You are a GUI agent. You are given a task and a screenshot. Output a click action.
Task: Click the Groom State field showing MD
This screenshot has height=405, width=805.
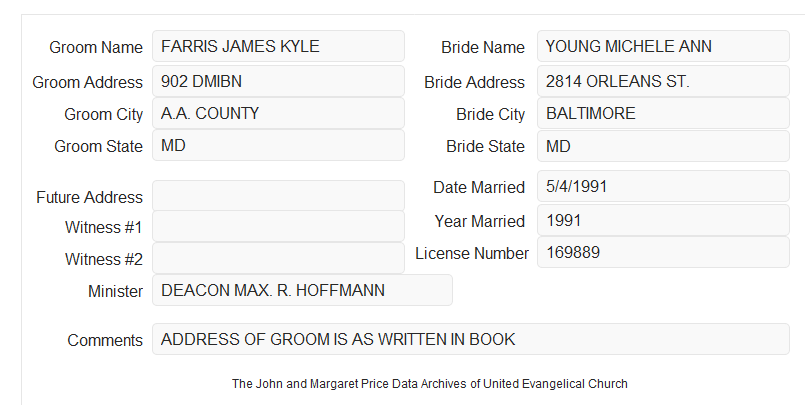(x=278, y=145)
